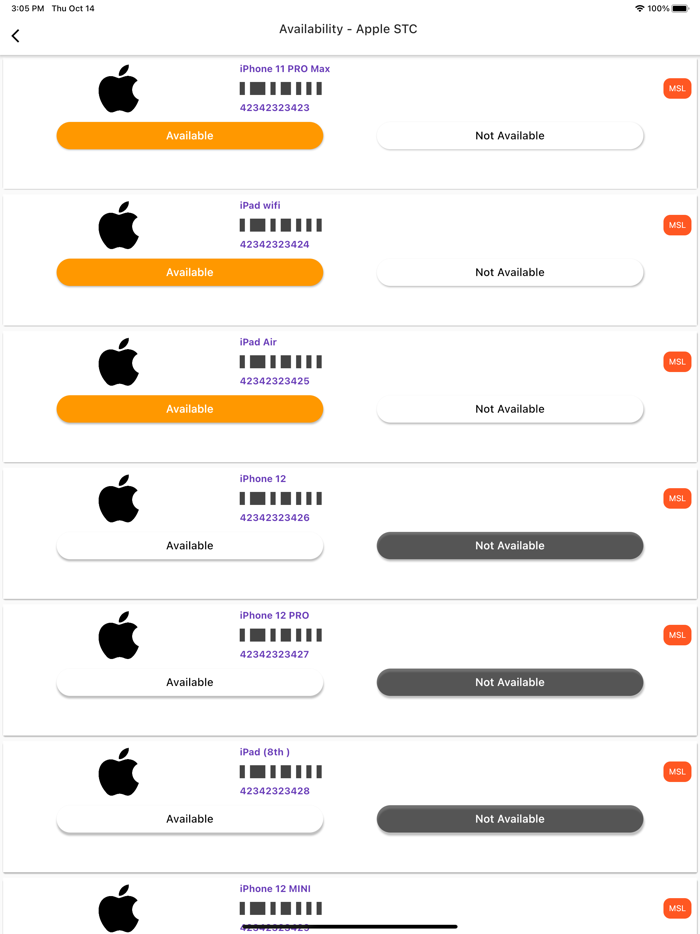Image resolution: width=700 pixels, height=934 pixels.
Task: Tap the Wi-Fi icon in the status bar
Action: tap(638, 8)
